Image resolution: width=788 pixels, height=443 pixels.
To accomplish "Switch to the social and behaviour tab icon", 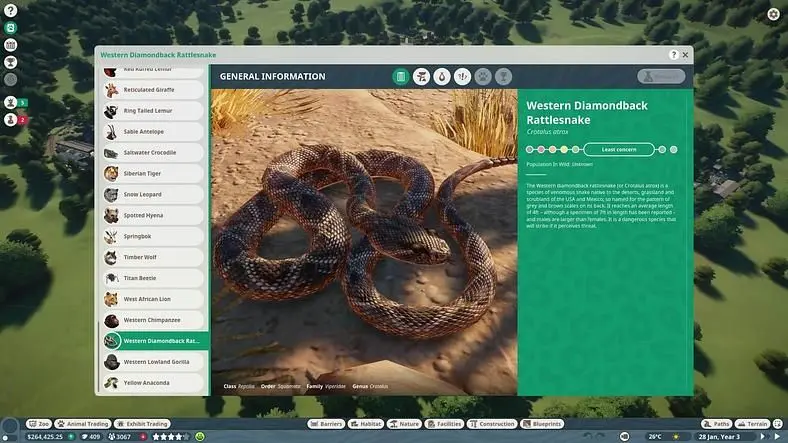I will (x=462, y=76).
